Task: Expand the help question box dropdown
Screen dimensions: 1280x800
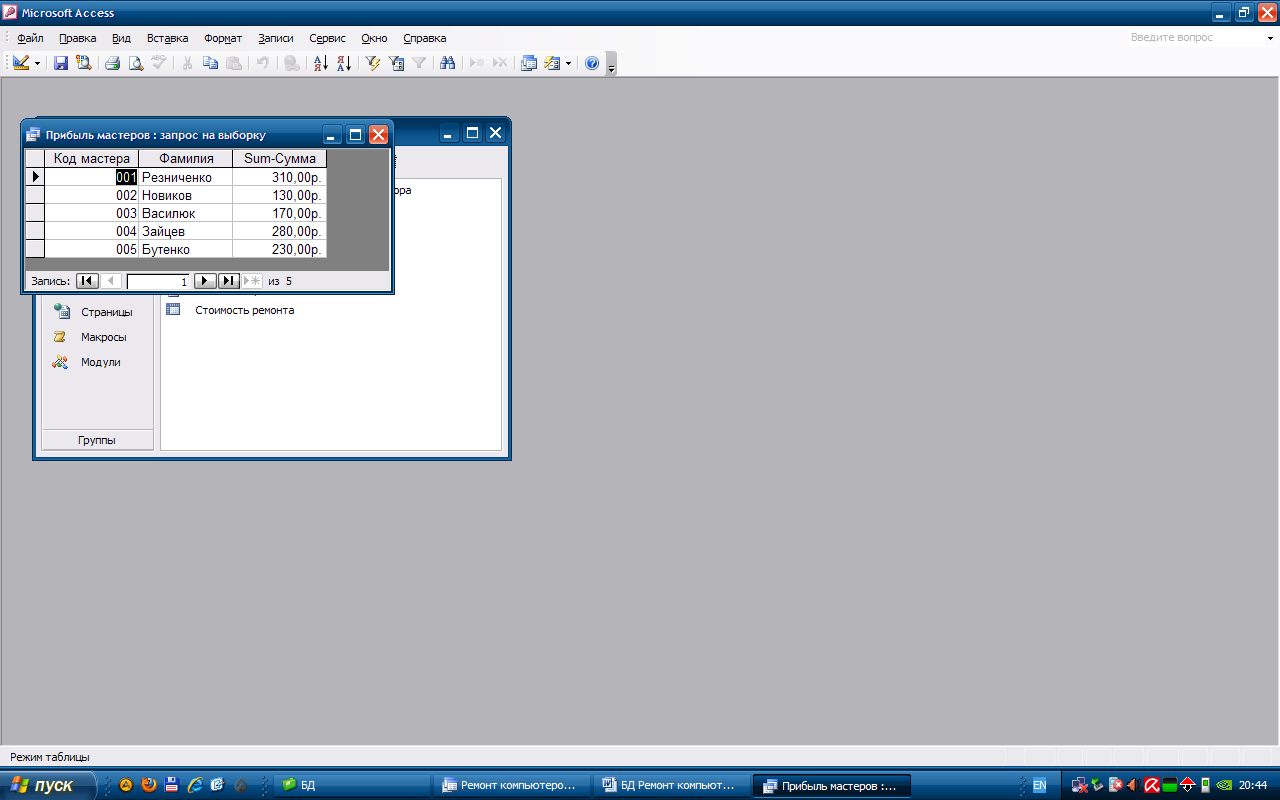Action: tap(1270, 38)
